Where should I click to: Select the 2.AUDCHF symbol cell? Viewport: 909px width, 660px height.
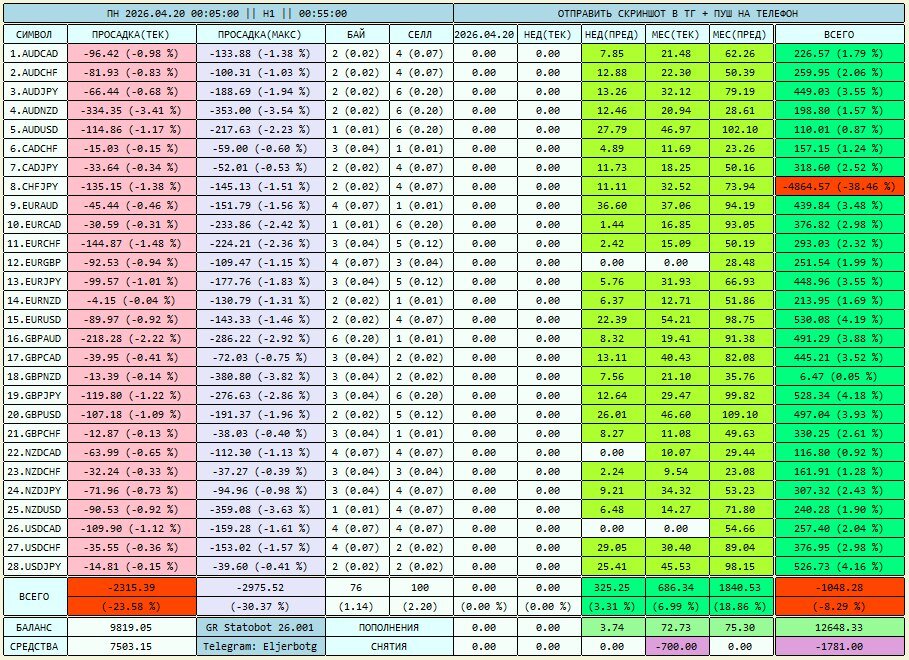pos(34,72)
